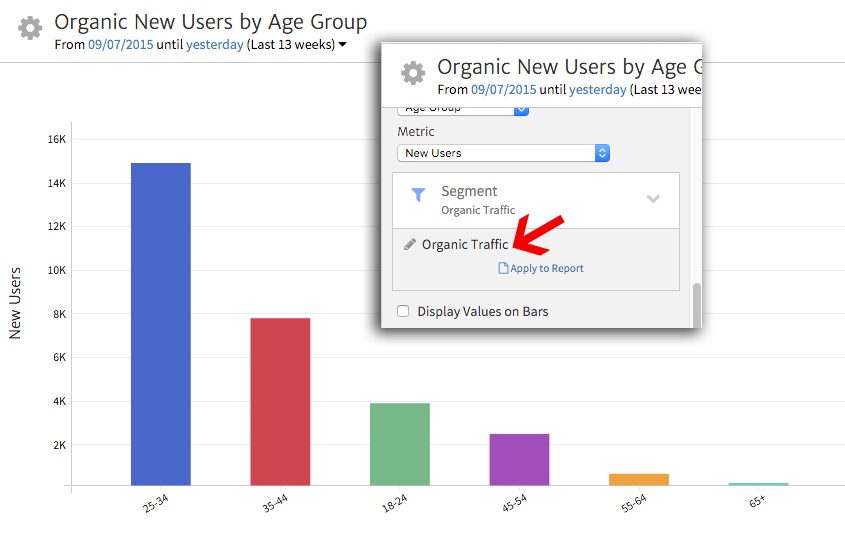
Task: Expand the Segment section chevron
Action: coord(653,199)
